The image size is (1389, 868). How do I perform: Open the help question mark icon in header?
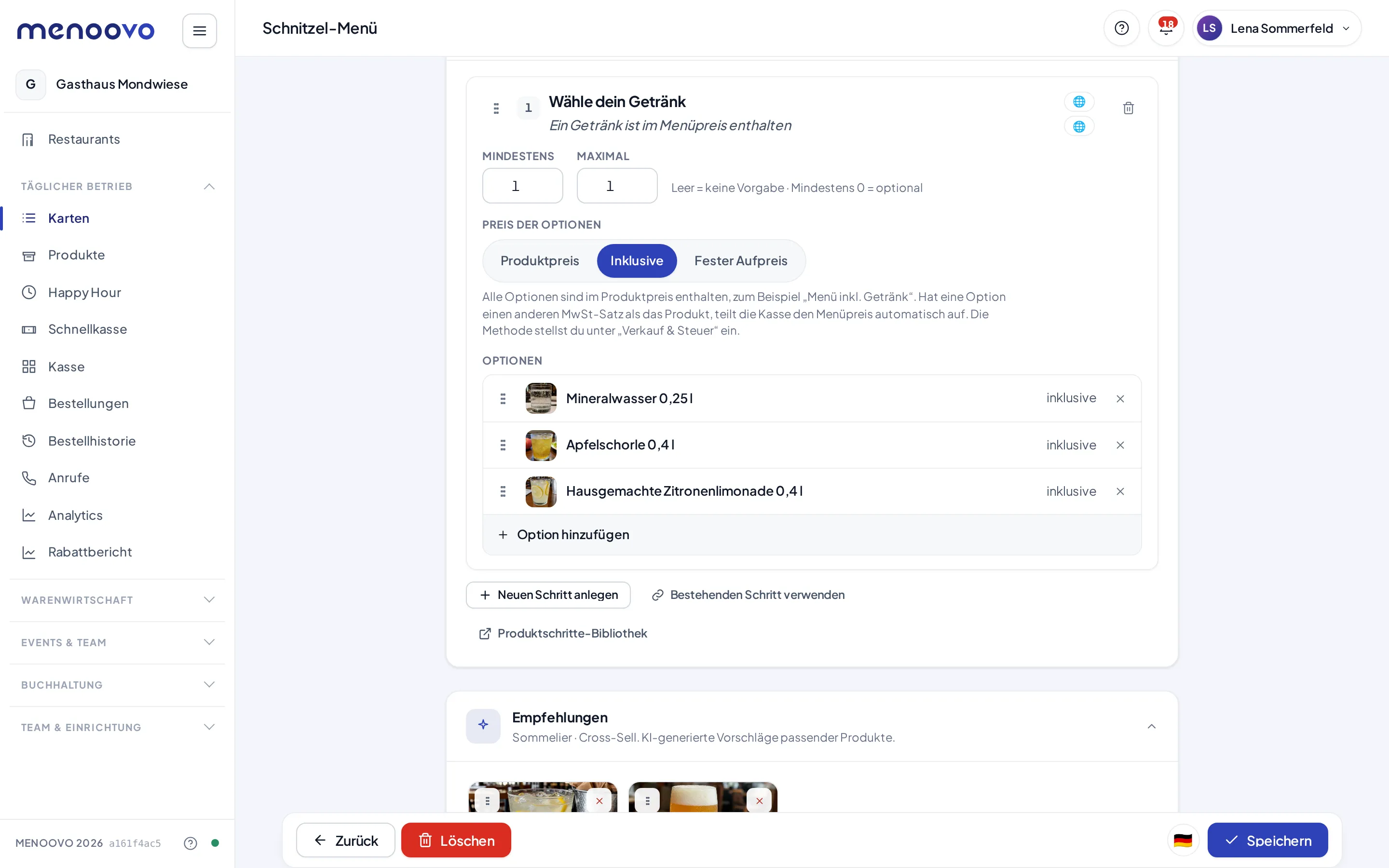click(1121, 28)
